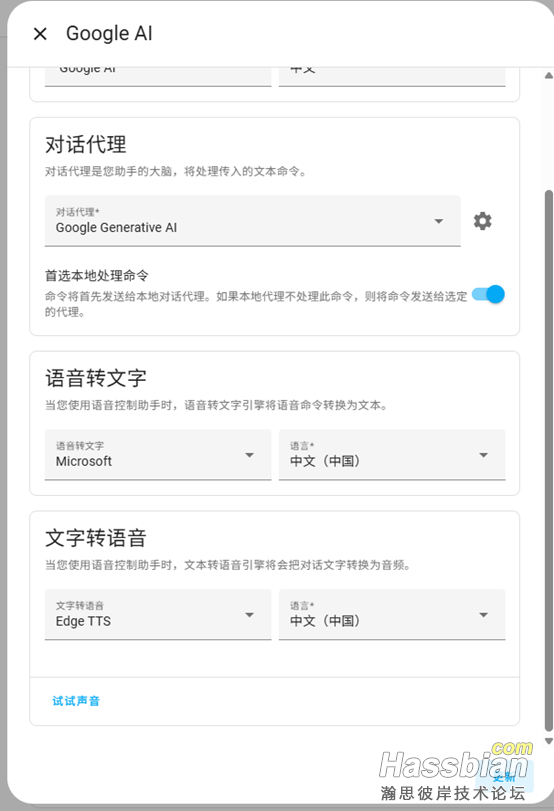The image size is (554, 811).
Task: Close the Google AI dialog
Action: 40,34
